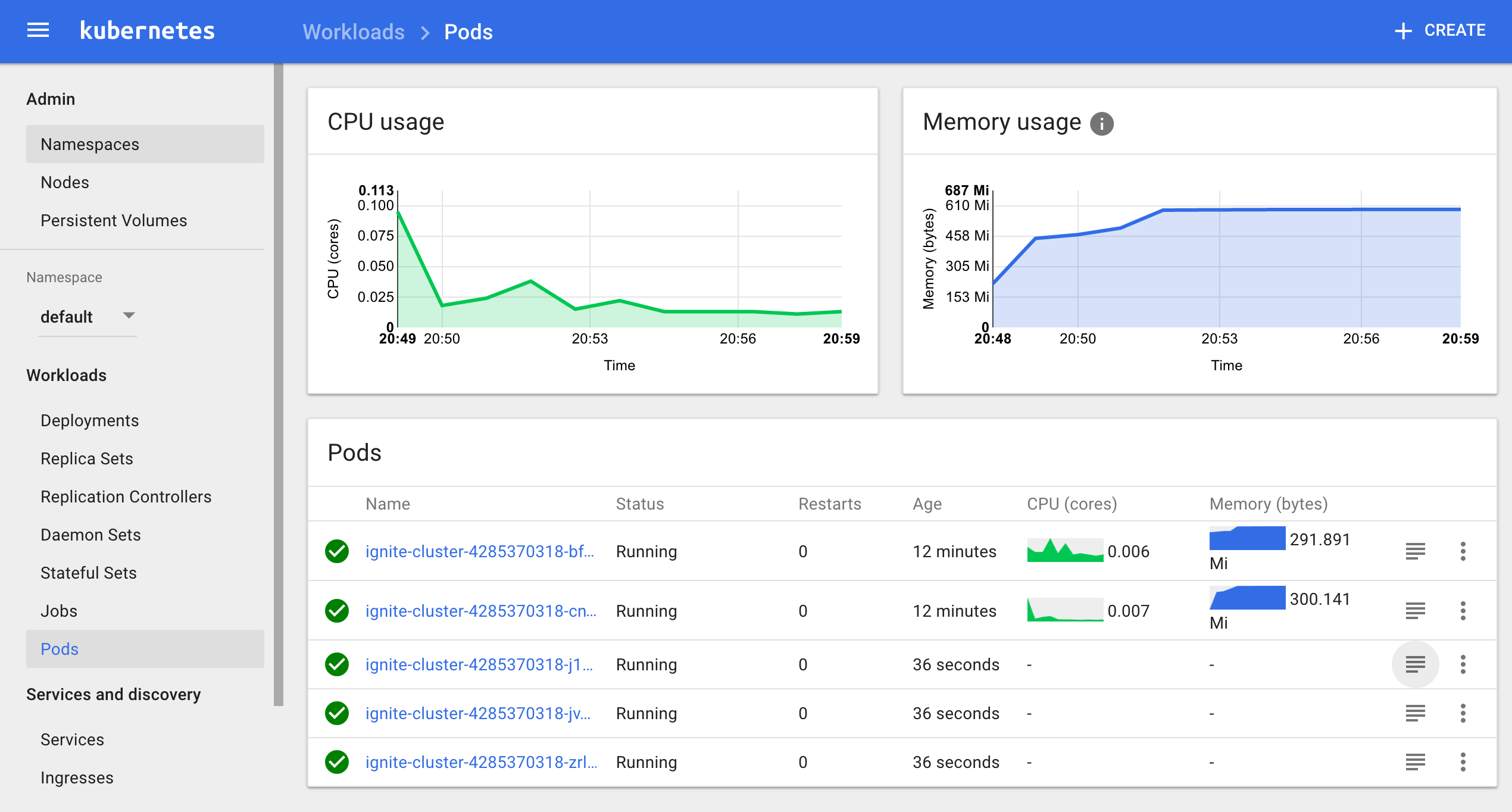
Task: Click the kubernetes logo text
Action: (147, 30)
